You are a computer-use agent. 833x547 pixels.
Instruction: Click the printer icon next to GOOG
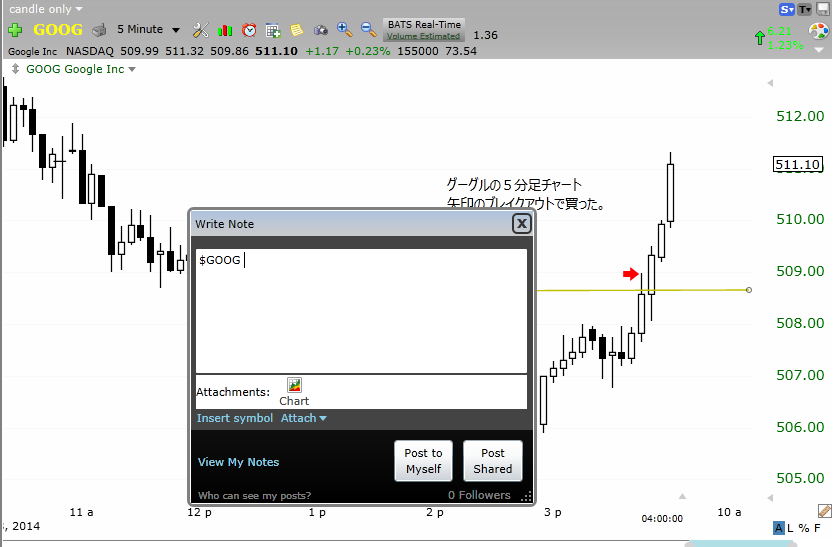(x=99, y=30)
